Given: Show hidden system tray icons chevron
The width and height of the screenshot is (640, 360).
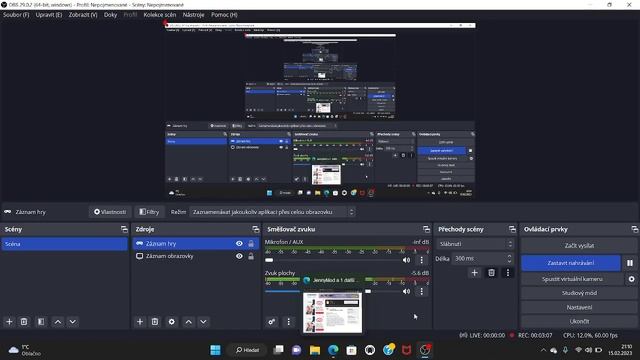Looking at the screenshot, I should pyautogui.click(x=543, y=350).
